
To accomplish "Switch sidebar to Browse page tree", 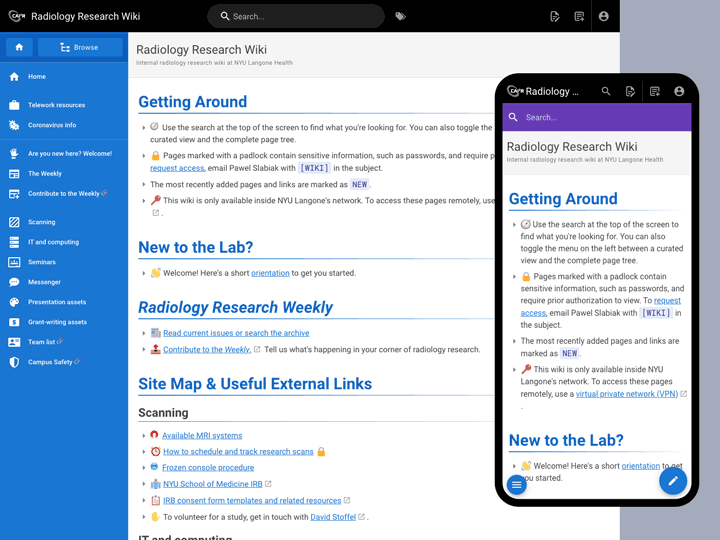I will click(80, 47).
